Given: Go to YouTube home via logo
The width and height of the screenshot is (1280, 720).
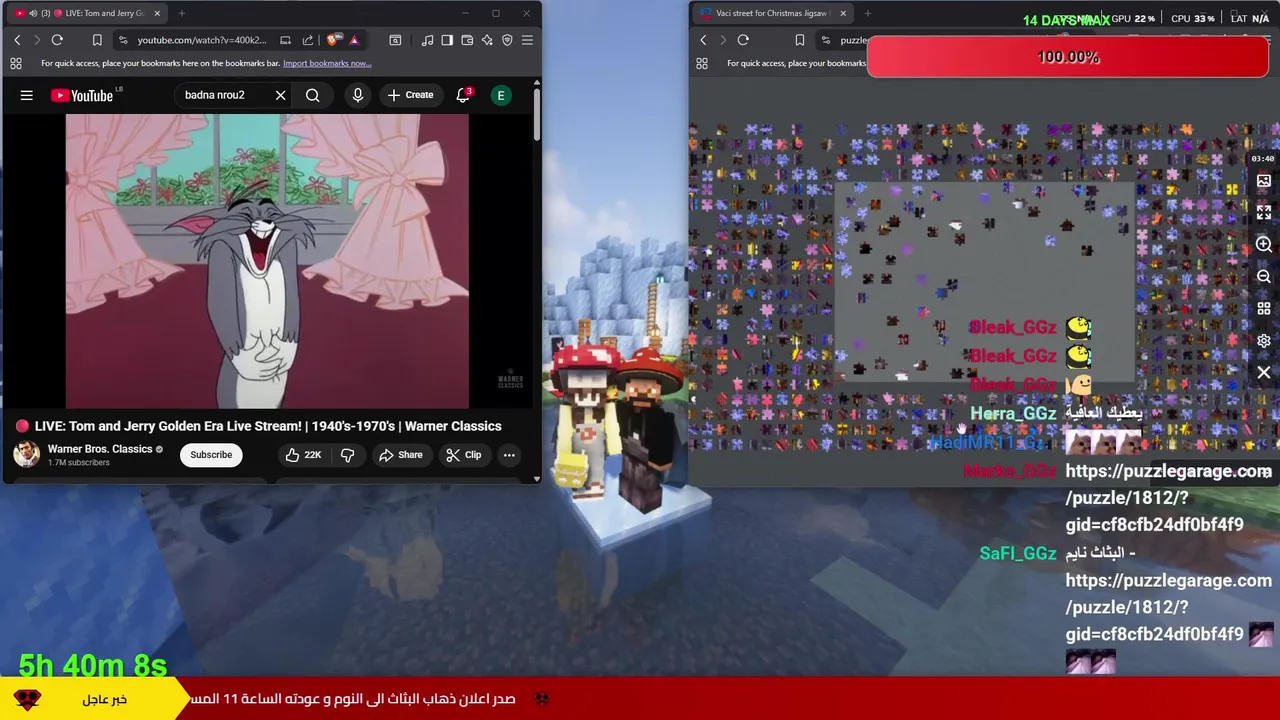Looking at the screenshot, I should (x=83, y=95).
